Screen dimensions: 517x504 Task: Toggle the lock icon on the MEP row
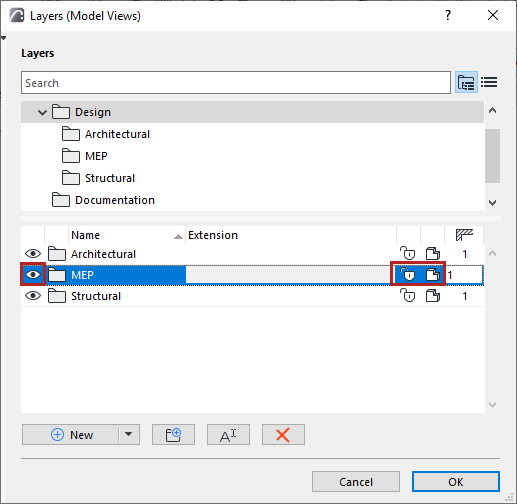coord(407,275)
